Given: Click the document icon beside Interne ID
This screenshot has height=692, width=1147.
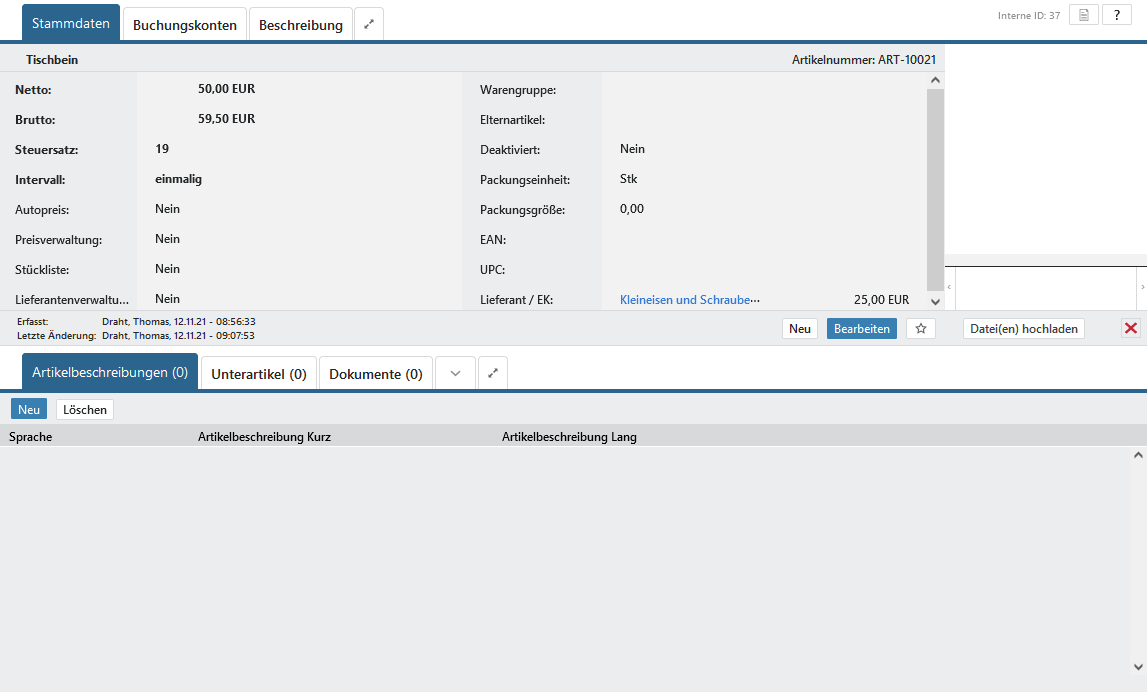Looking at the screenshot, I should pyautogui.click(x=1084, y=15).
